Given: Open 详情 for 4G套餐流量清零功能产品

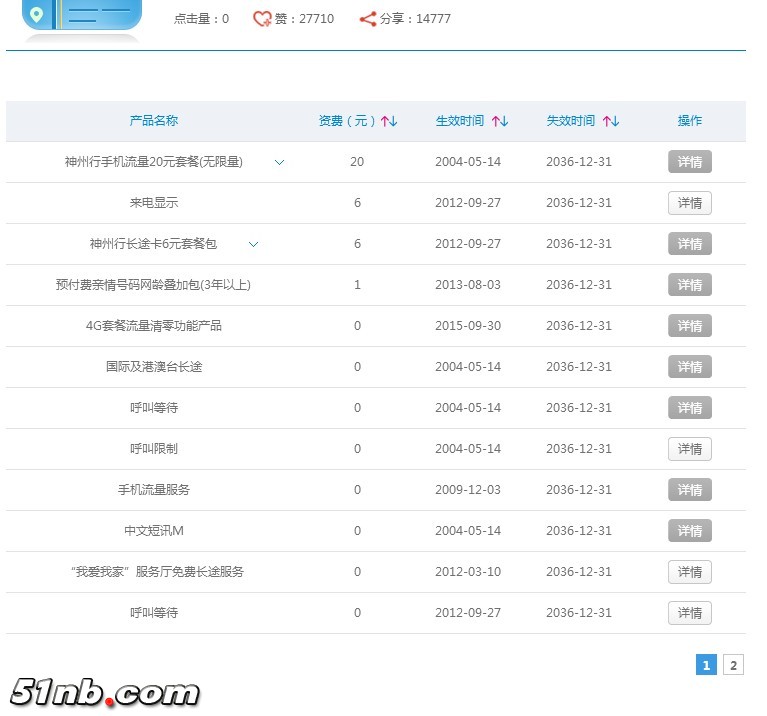Looking at the screenshot, I should [x=690, y=326].
